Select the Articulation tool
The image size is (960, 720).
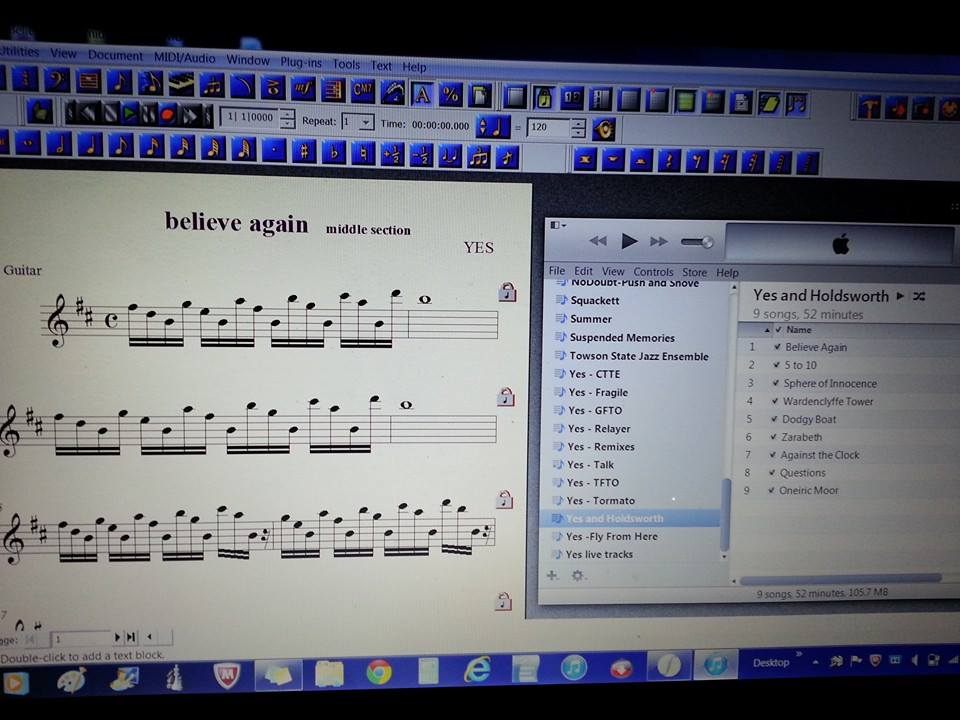pos(273,87)
